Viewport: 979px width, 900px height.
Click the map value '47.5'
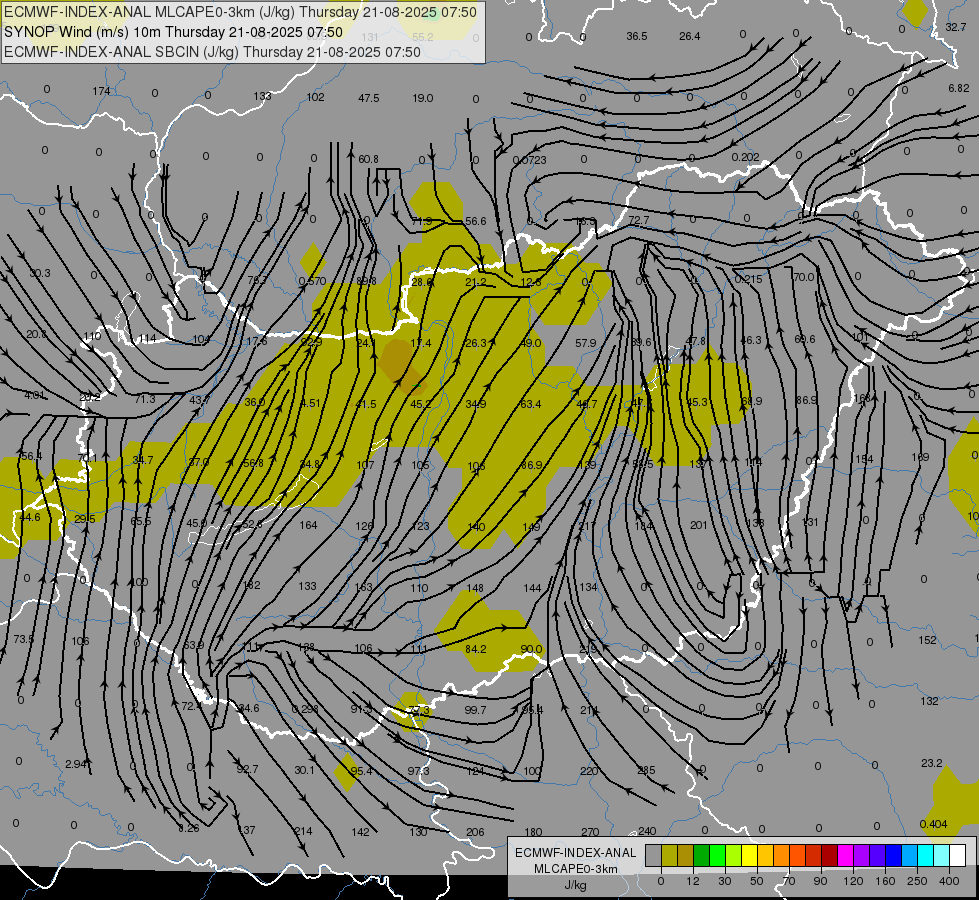[369, 98]
